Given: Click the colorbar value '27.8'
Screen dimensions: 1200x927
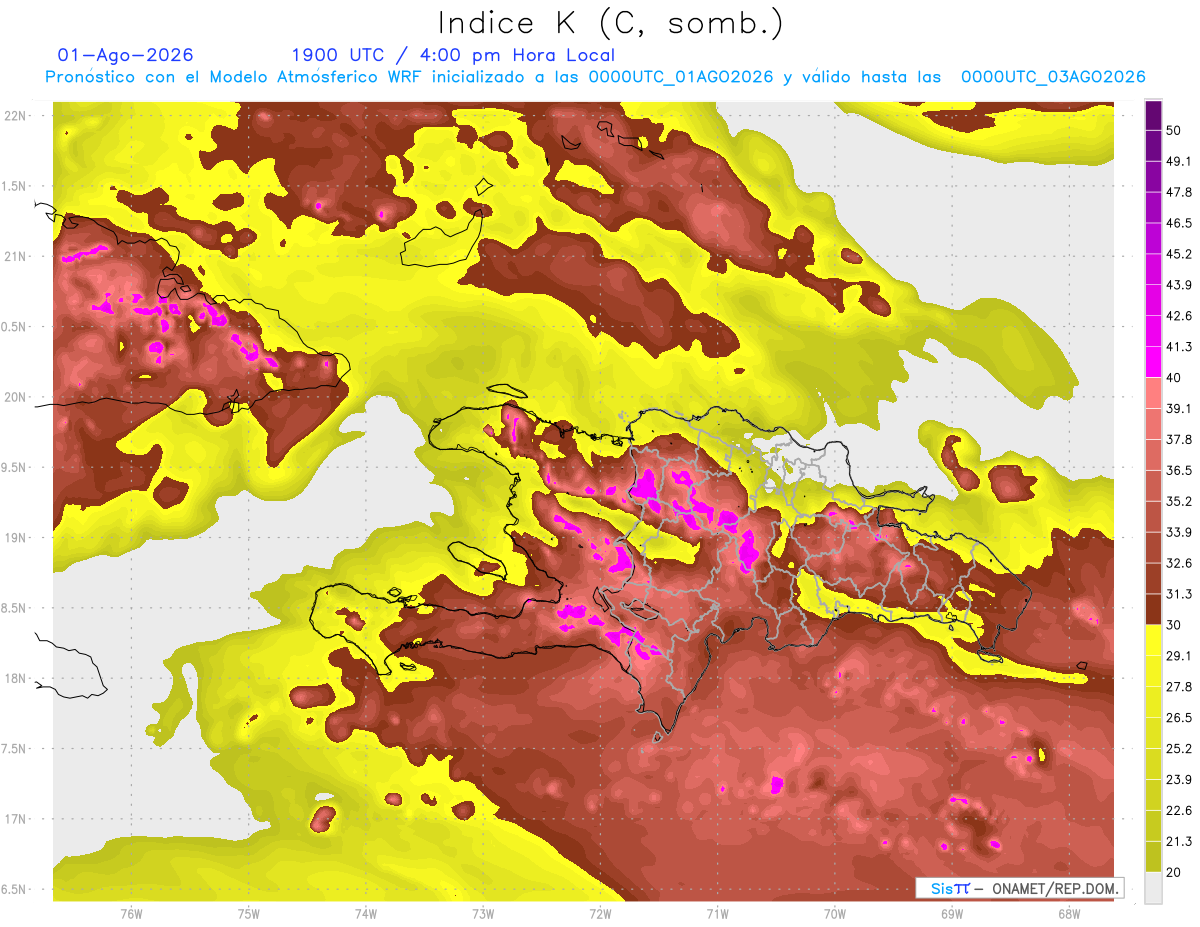Looking at the screenshot, I should 1178,687.
